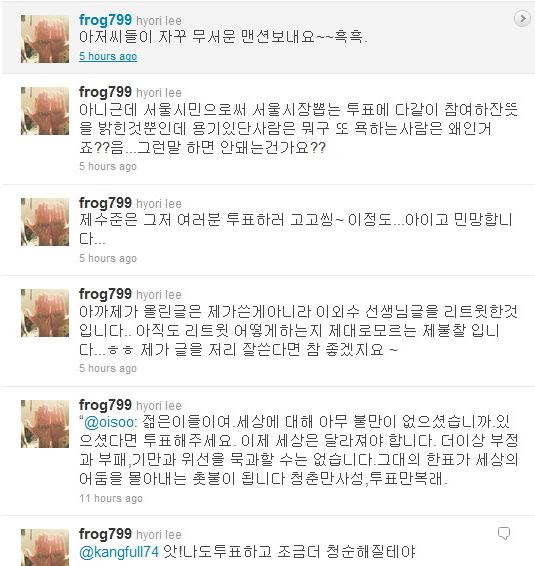Click frog799 username in the second tweet
Image resolution: width=535 pixels, height=566 pixels.
coord(105,92)
